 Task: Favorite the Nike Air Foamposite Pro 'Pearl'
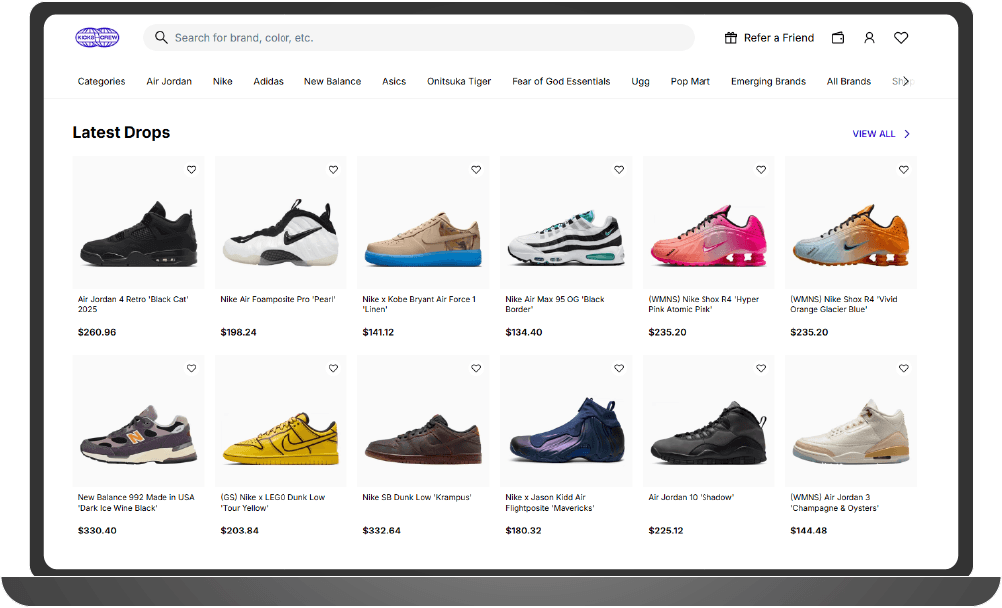tap(333, 170)
